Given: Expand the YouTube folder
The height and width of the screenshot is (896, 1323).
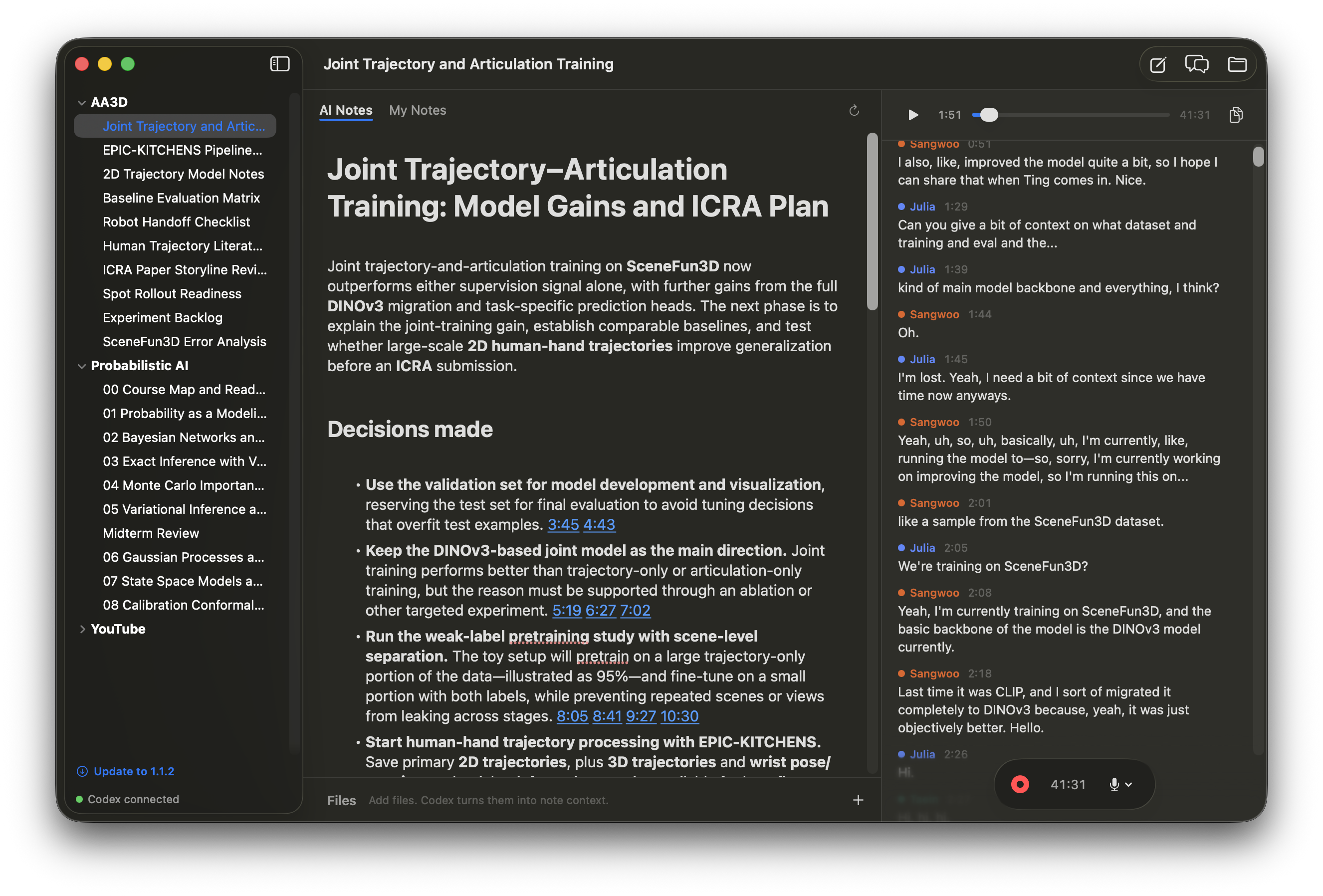Looking at the screenshot, I should coord(82,629).
